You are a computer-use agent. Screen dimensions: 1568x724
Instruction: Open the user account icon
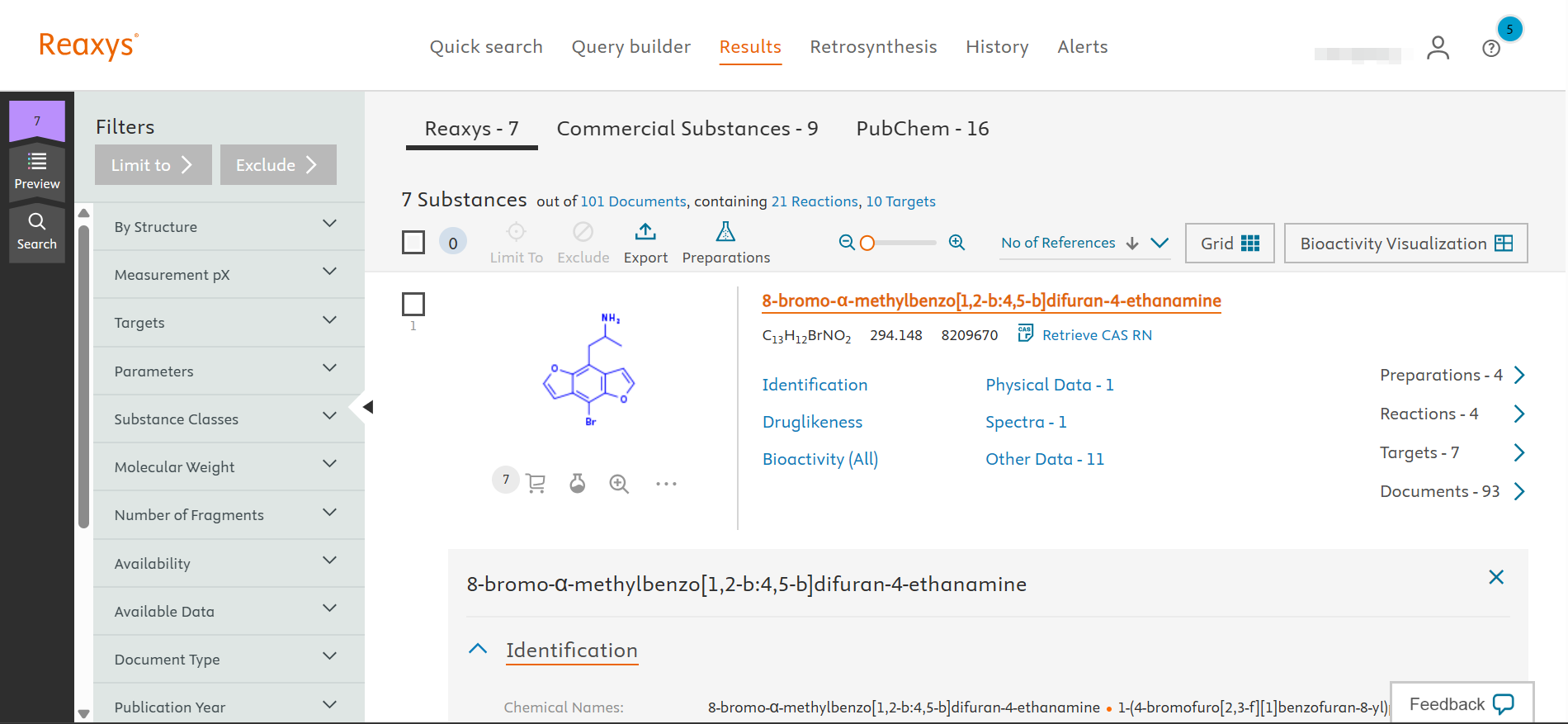click(x=1438, y=48)
